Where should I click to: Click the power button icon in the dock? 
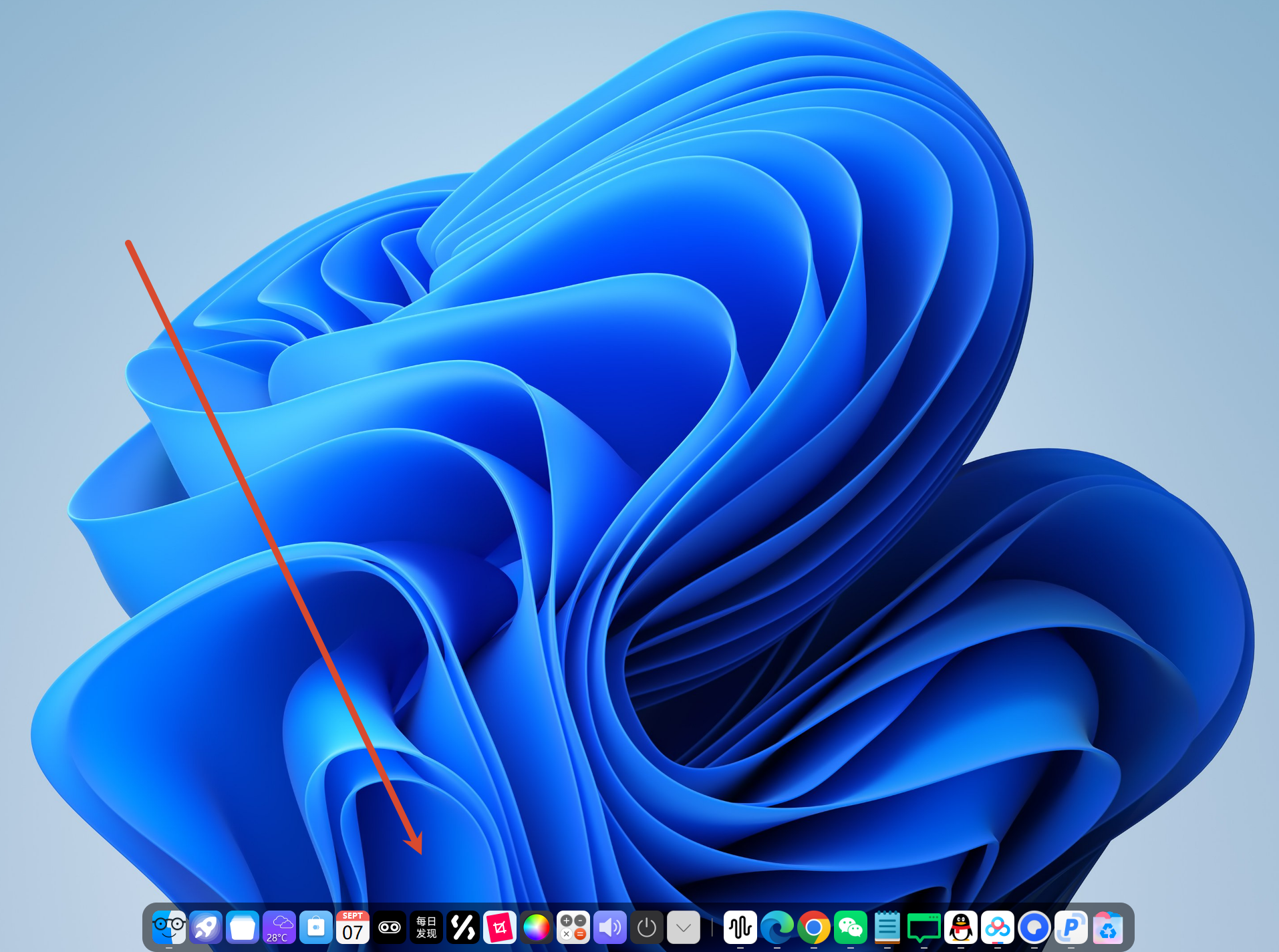647,927
